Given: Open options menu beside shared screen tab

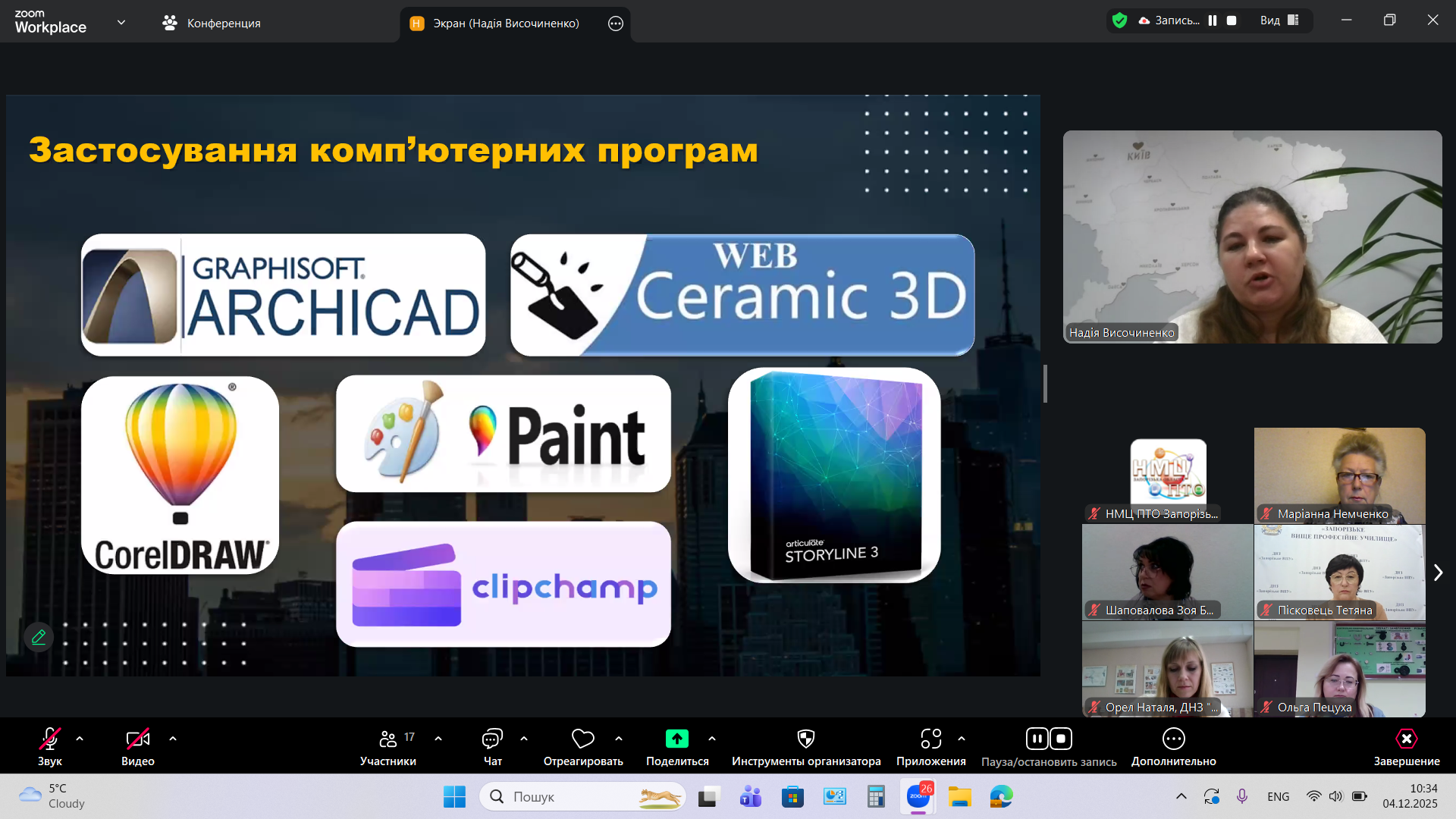Looking at the screenshot, I should click(x=616, y=24).
